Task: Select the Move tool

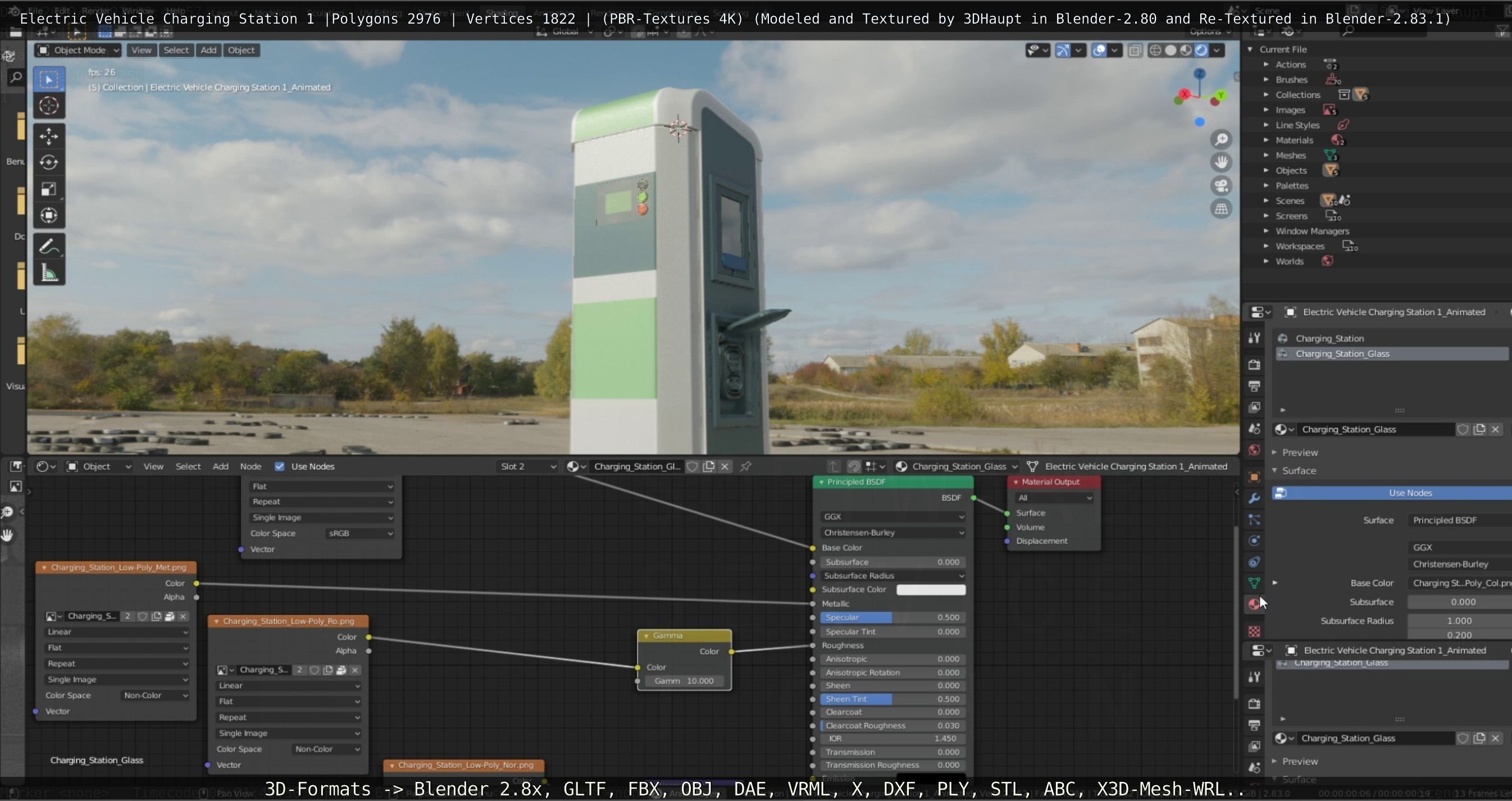Action: coord(49,136)
